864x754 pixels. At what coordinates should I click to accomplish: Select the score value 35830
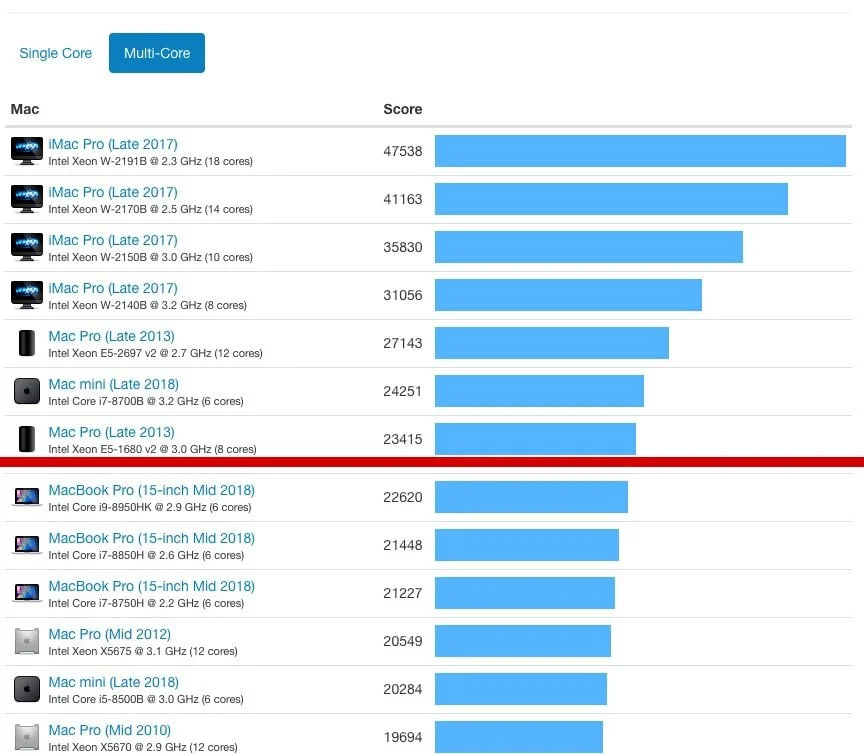click(x=403, y=247)
